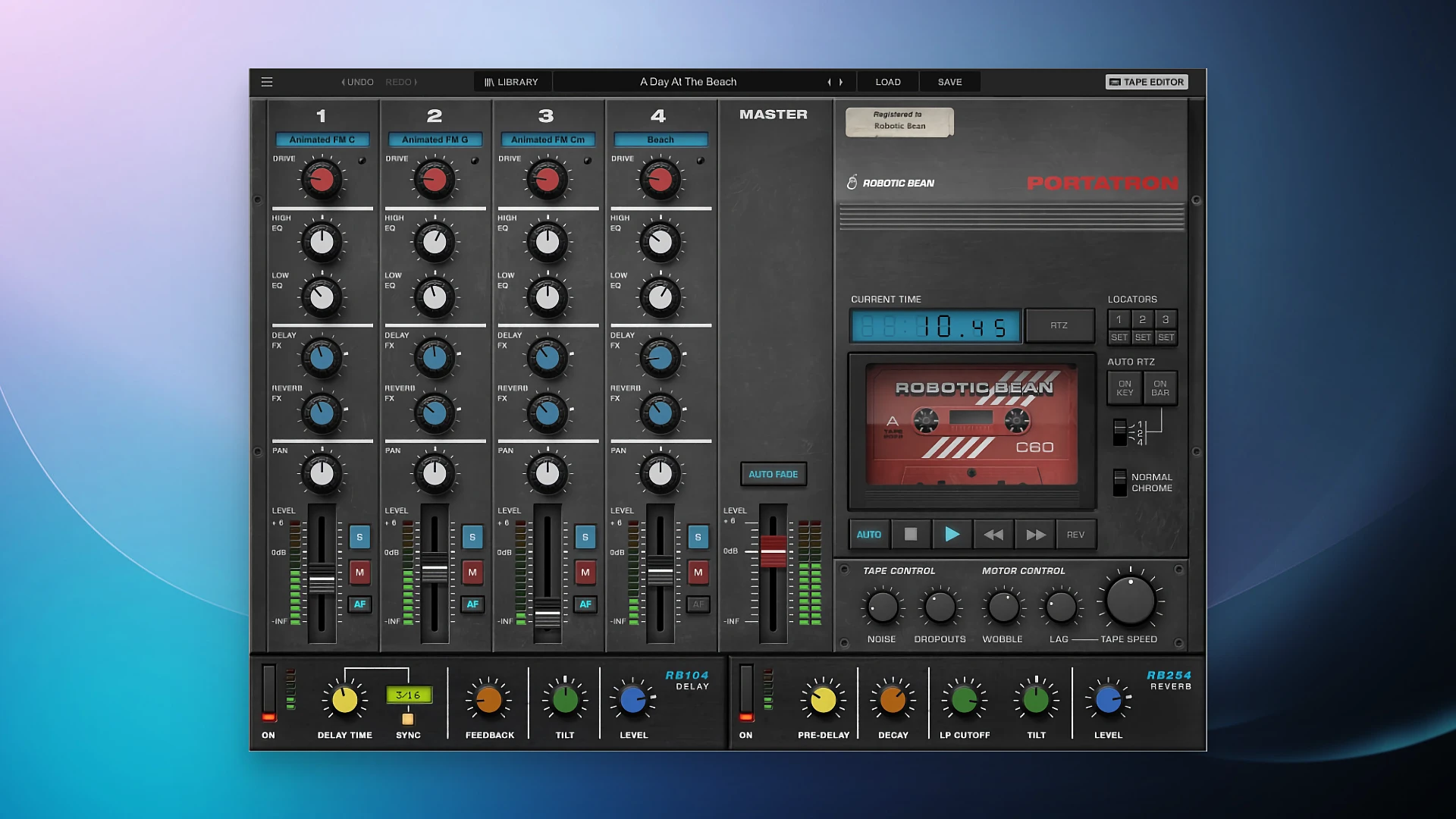Toggle track 2 AF button
Viewport: 1456px width, 819px height.
tap(472, 604)
